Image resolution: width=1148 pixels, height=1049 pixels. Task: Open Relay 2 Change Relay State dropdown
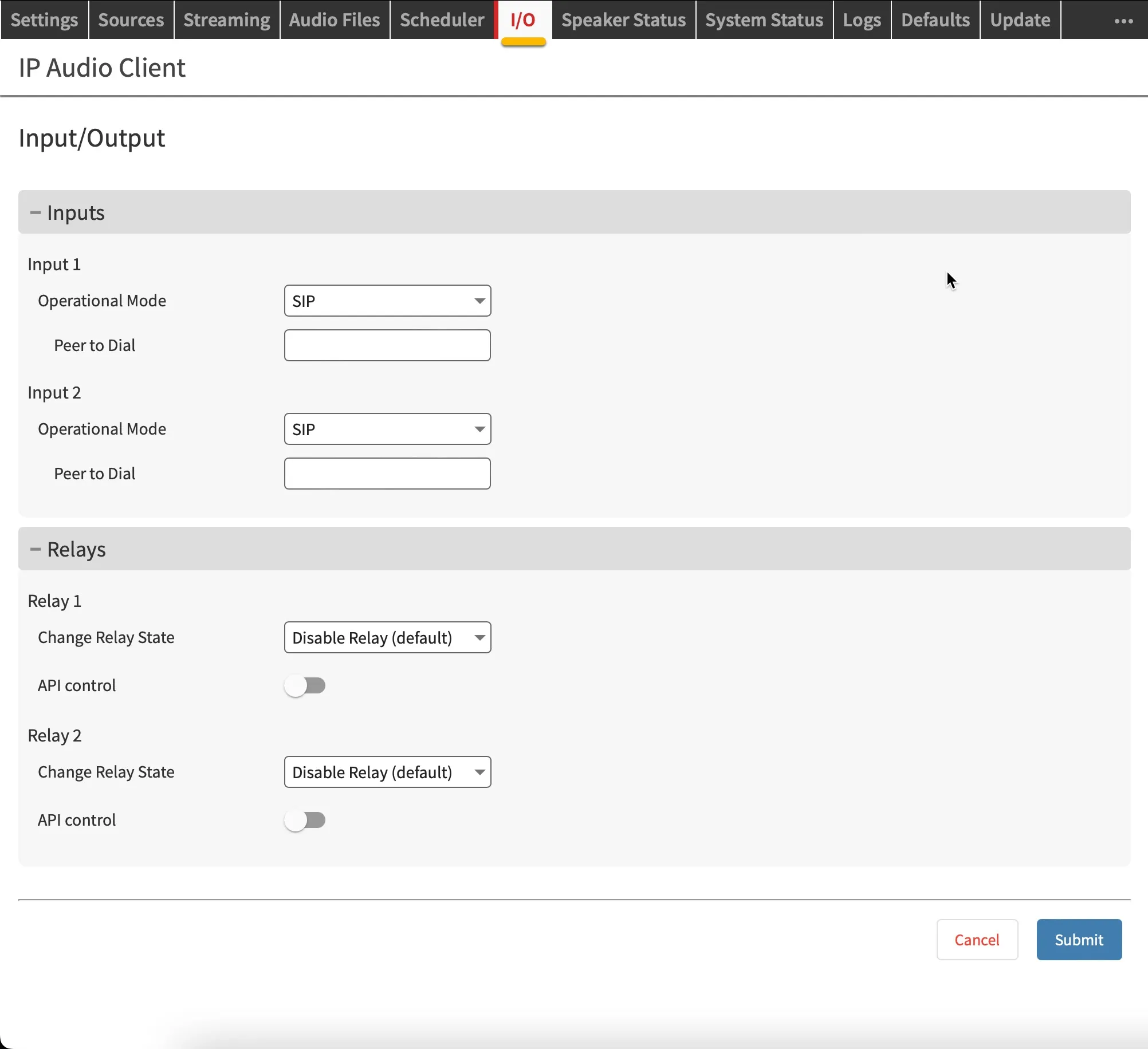coord(387,772)
